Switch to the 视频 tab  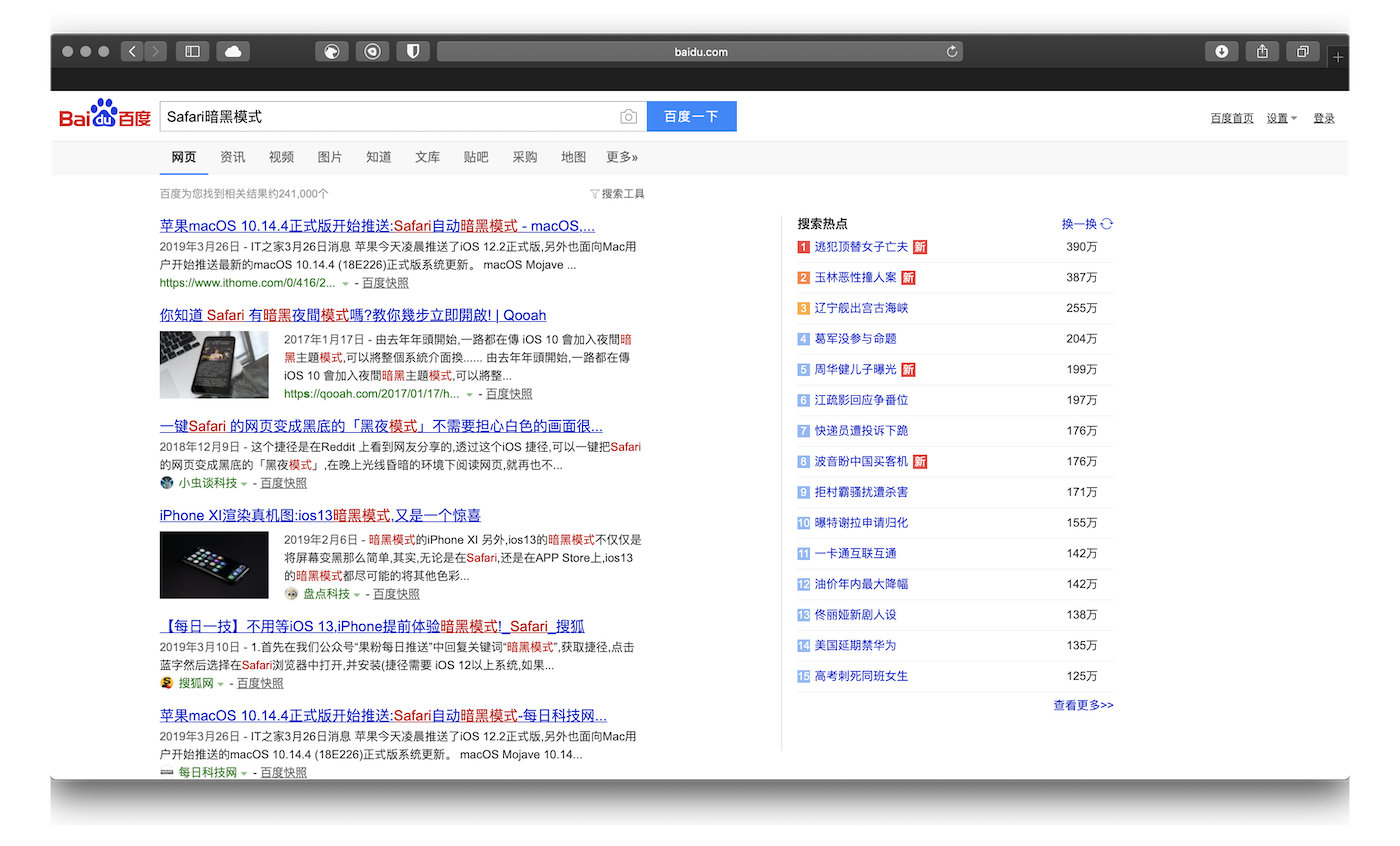click(x=281, y=157)
